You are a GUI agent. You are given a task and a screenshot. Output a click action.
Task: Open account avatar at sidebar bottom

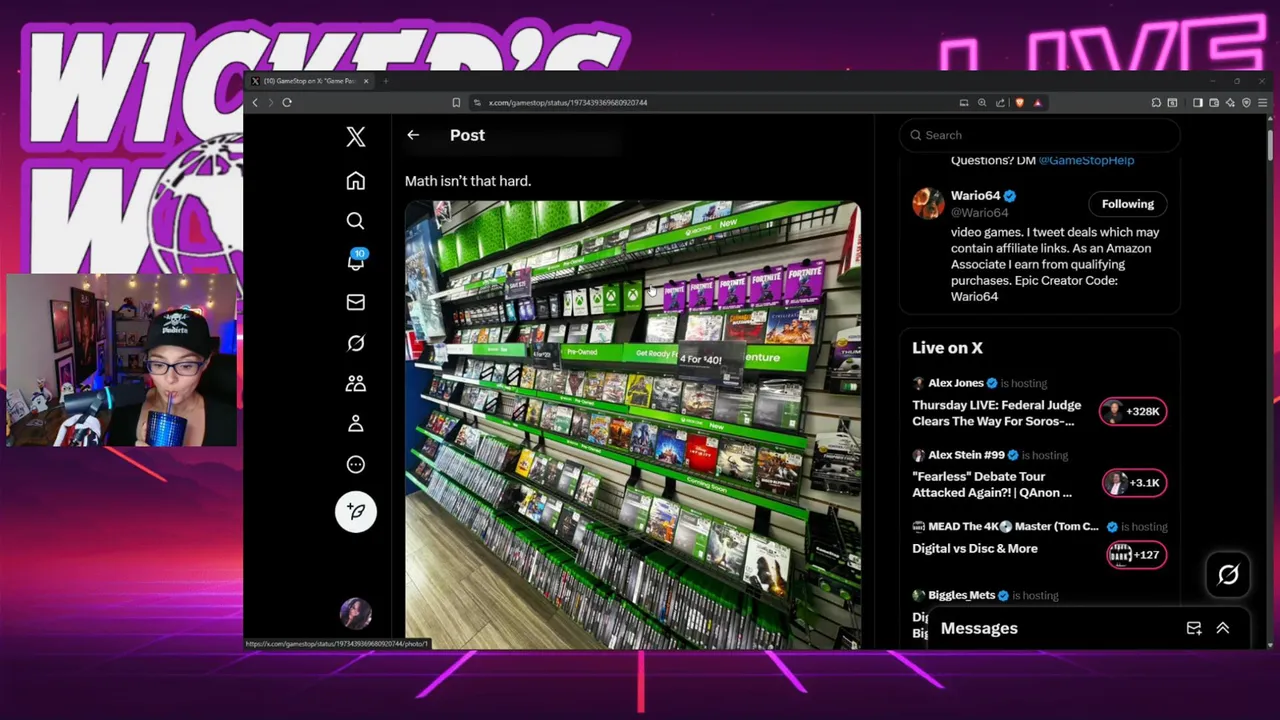356,613
